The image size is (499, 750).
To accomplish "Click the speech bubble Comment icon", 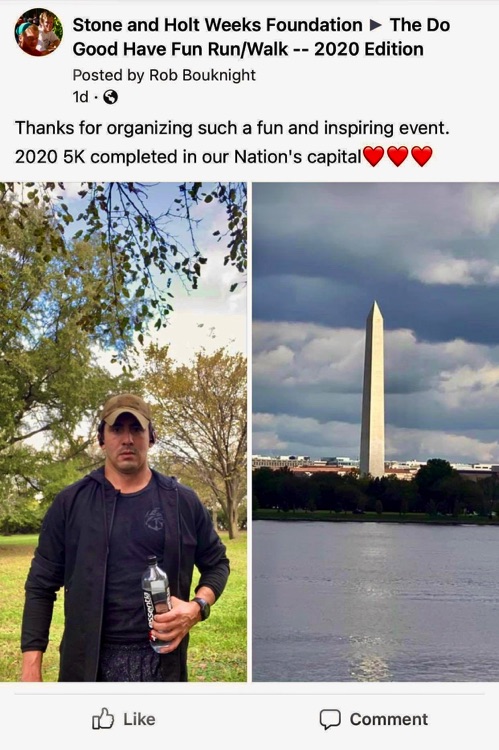I will pos(330,719).
